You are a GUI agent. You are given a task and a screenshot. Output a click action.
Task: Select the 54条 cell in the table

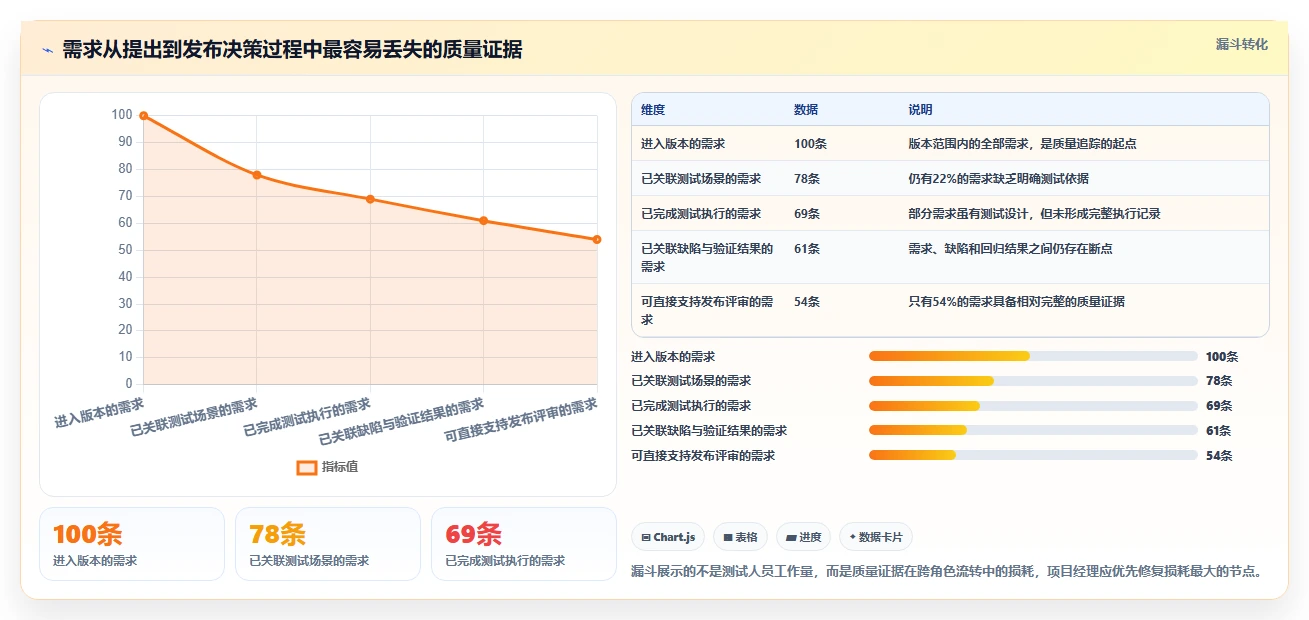pyautogui.click(x=807, y=302)
